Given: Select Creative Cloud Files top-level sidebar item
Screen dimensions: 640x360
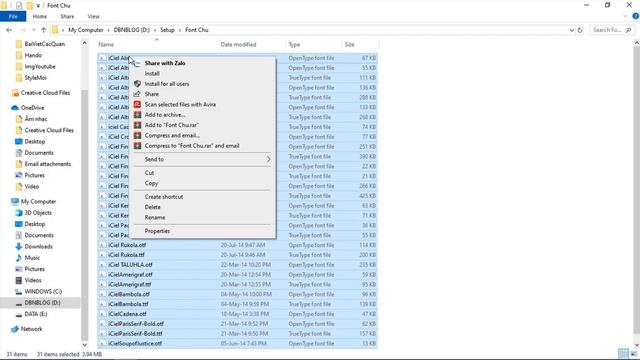Looking at the screenshot, I should point(45,93).
